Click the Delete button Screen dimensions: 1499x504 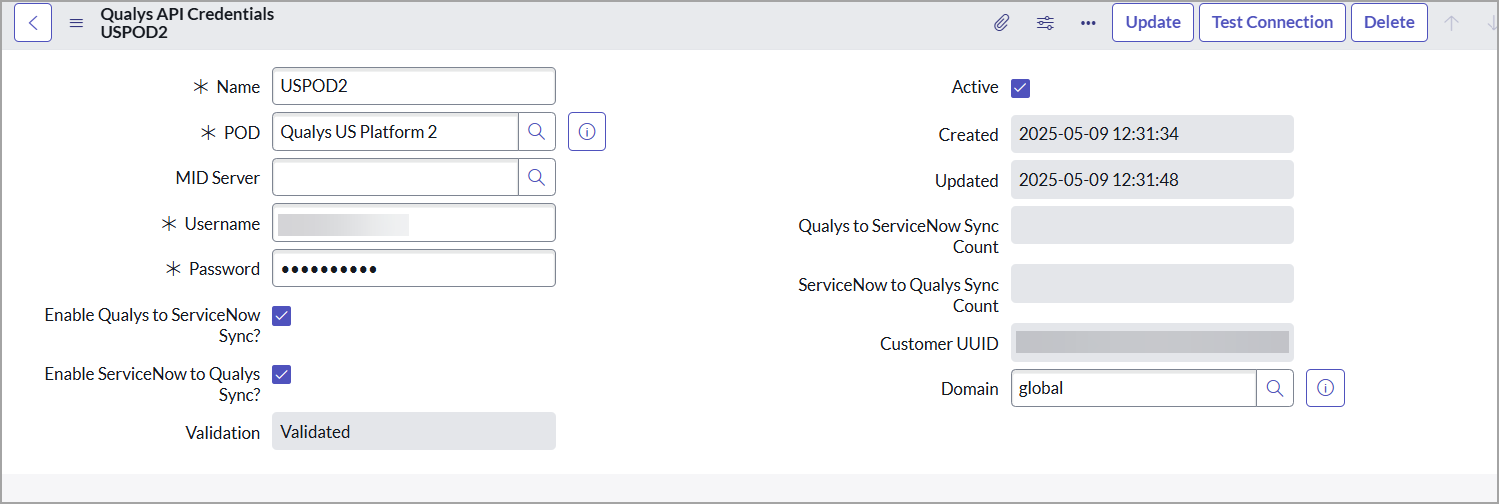(1389, 22)
